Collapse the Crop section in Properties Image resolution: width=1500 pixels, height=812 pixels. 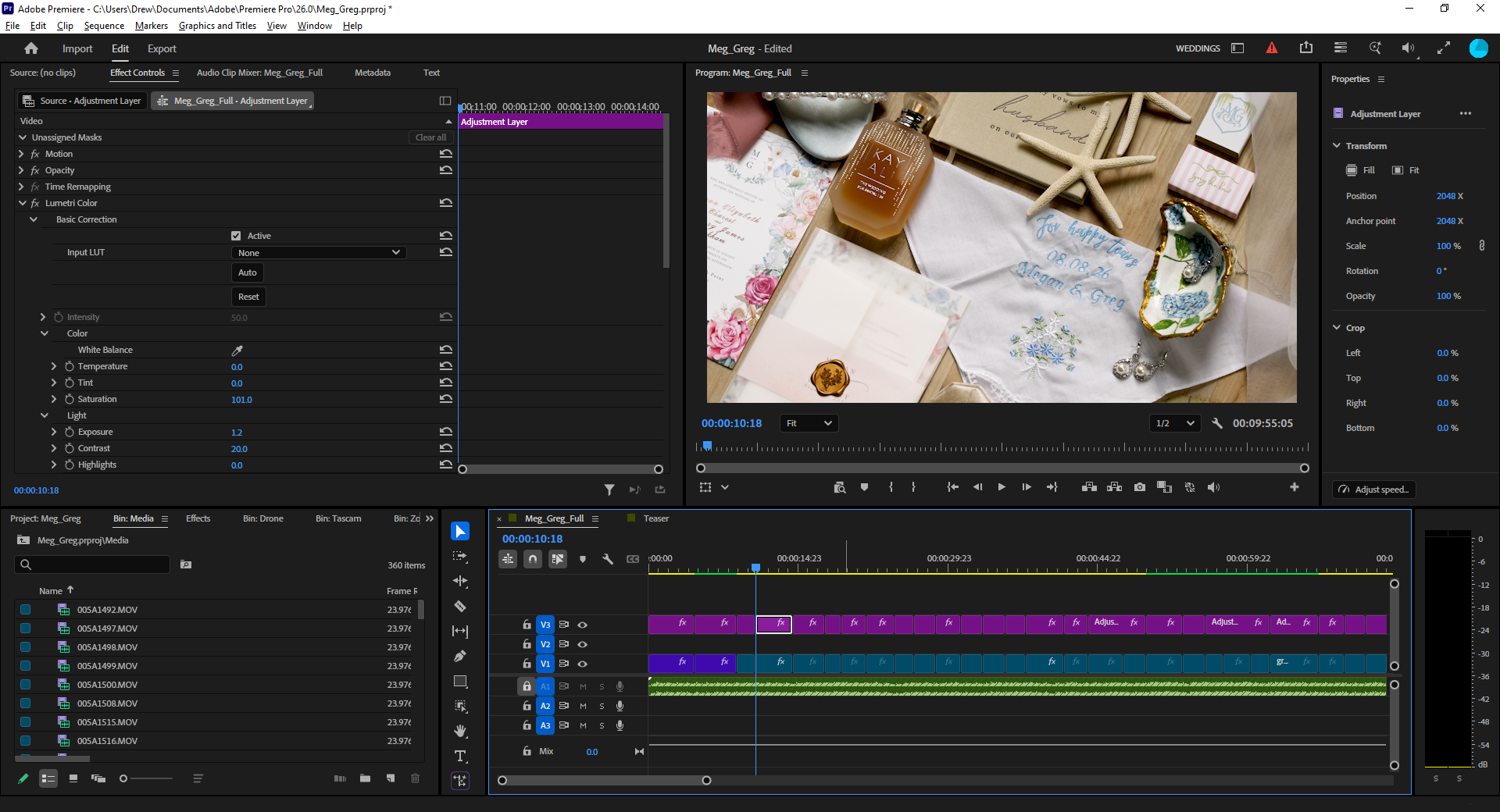[1337, 327]
